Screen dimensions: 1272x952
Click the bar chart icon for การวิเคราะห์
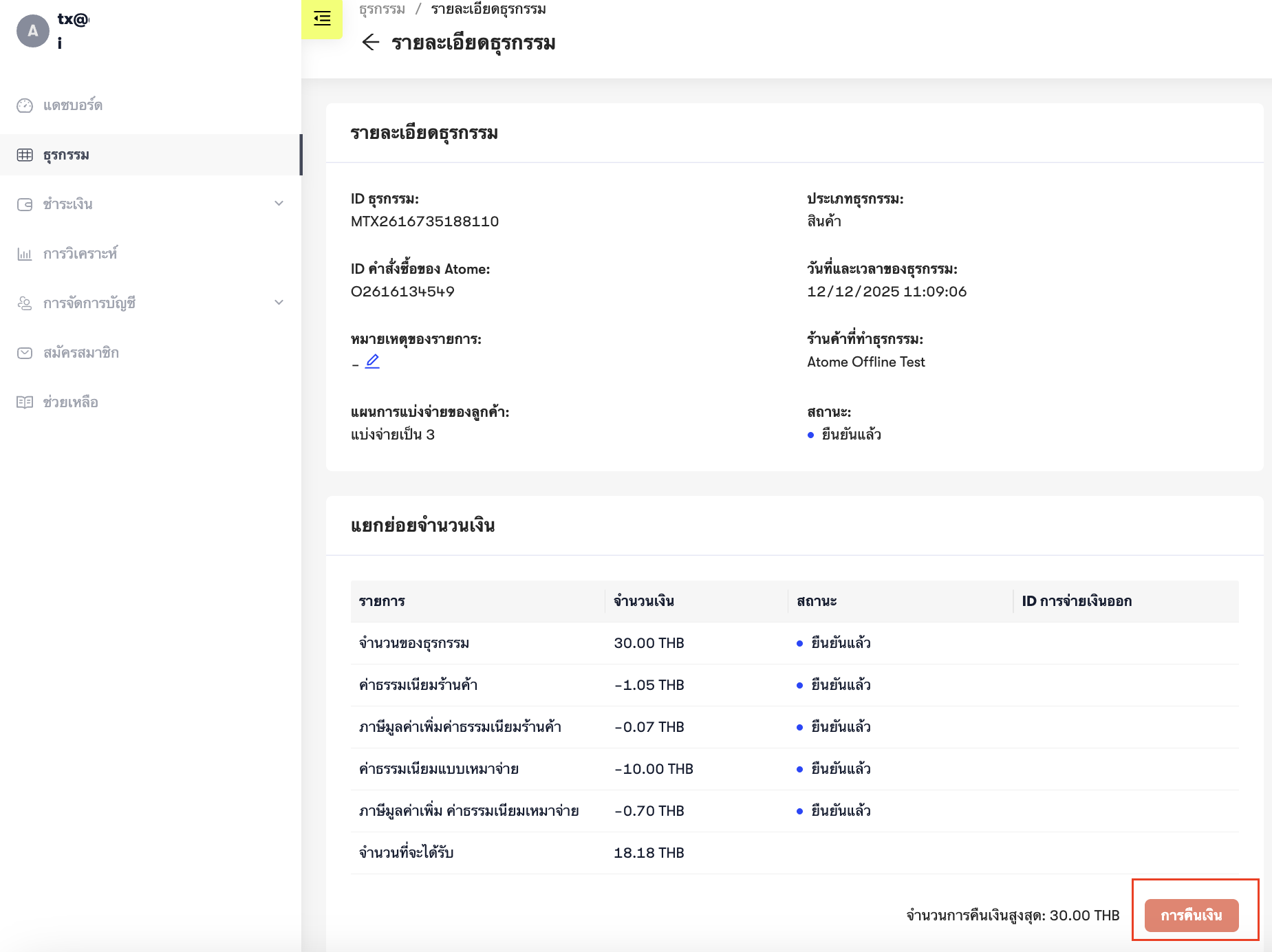tap(25, 254)
